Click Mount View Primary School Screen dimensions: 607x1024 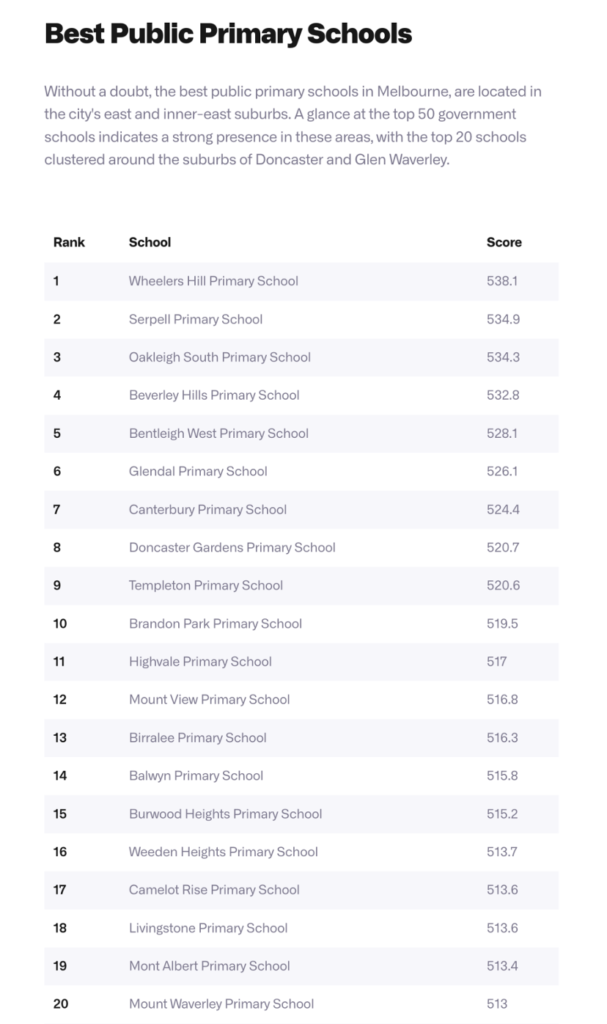[209, 699]
